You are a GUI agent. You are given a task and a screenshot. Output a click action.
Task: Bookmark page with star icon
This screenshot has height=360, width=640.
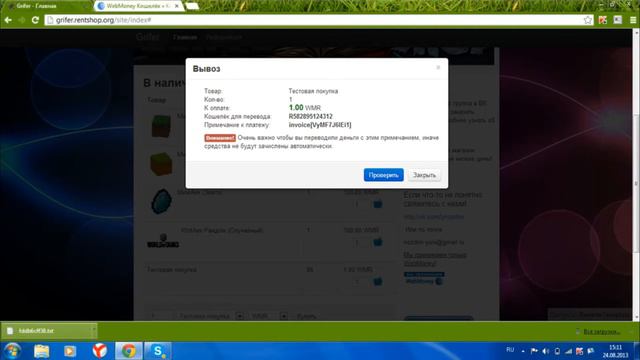587,20
